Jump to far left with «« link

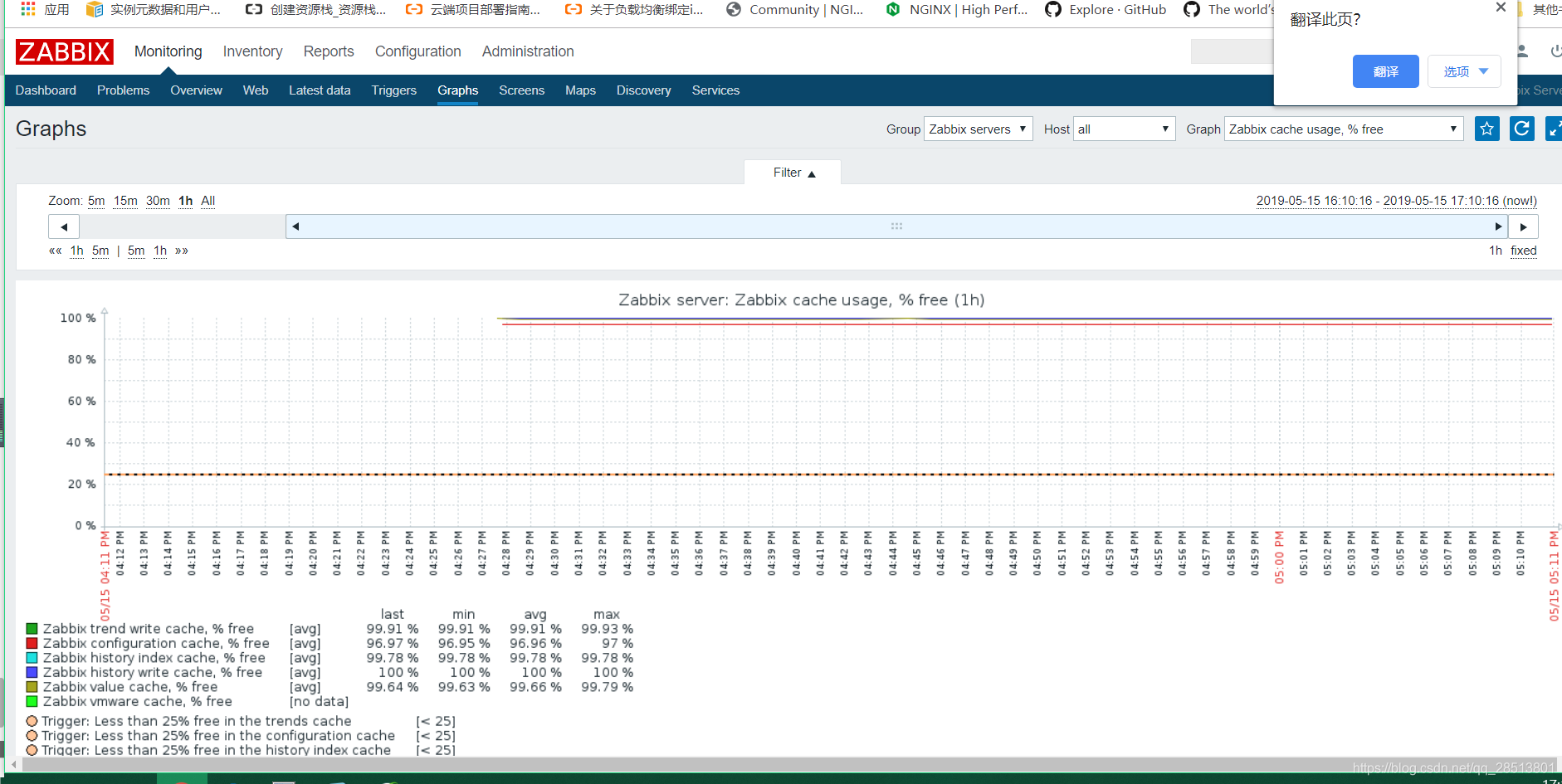(55, 251)
